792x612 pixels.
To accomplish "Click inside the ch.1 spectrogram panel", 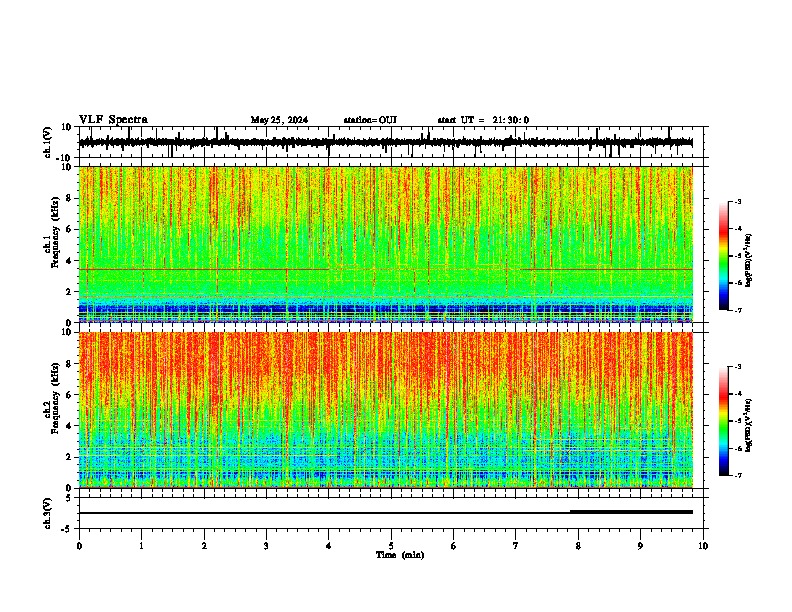I will click(386, 244).
